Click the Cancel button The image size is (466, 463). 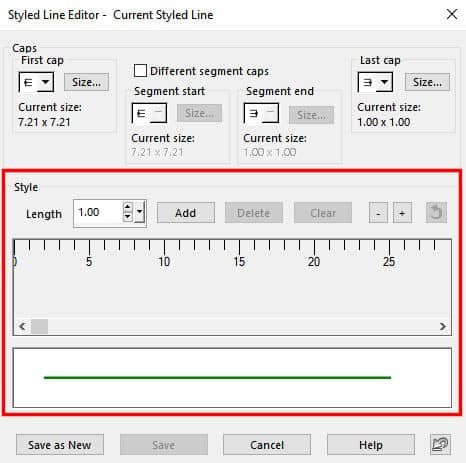(x=267, y=445)
